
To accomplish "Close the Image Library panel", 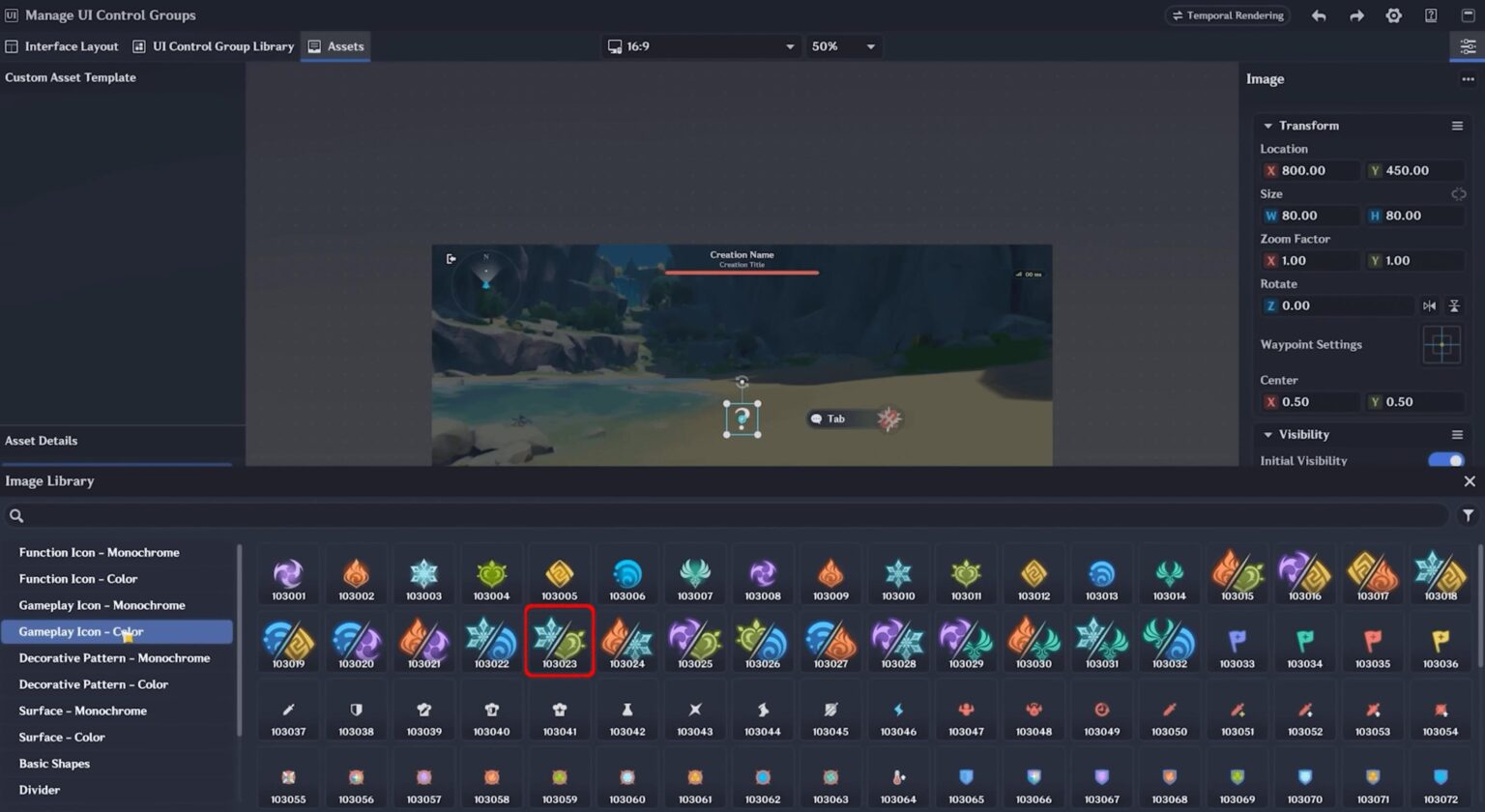I will coord(1469,480).
